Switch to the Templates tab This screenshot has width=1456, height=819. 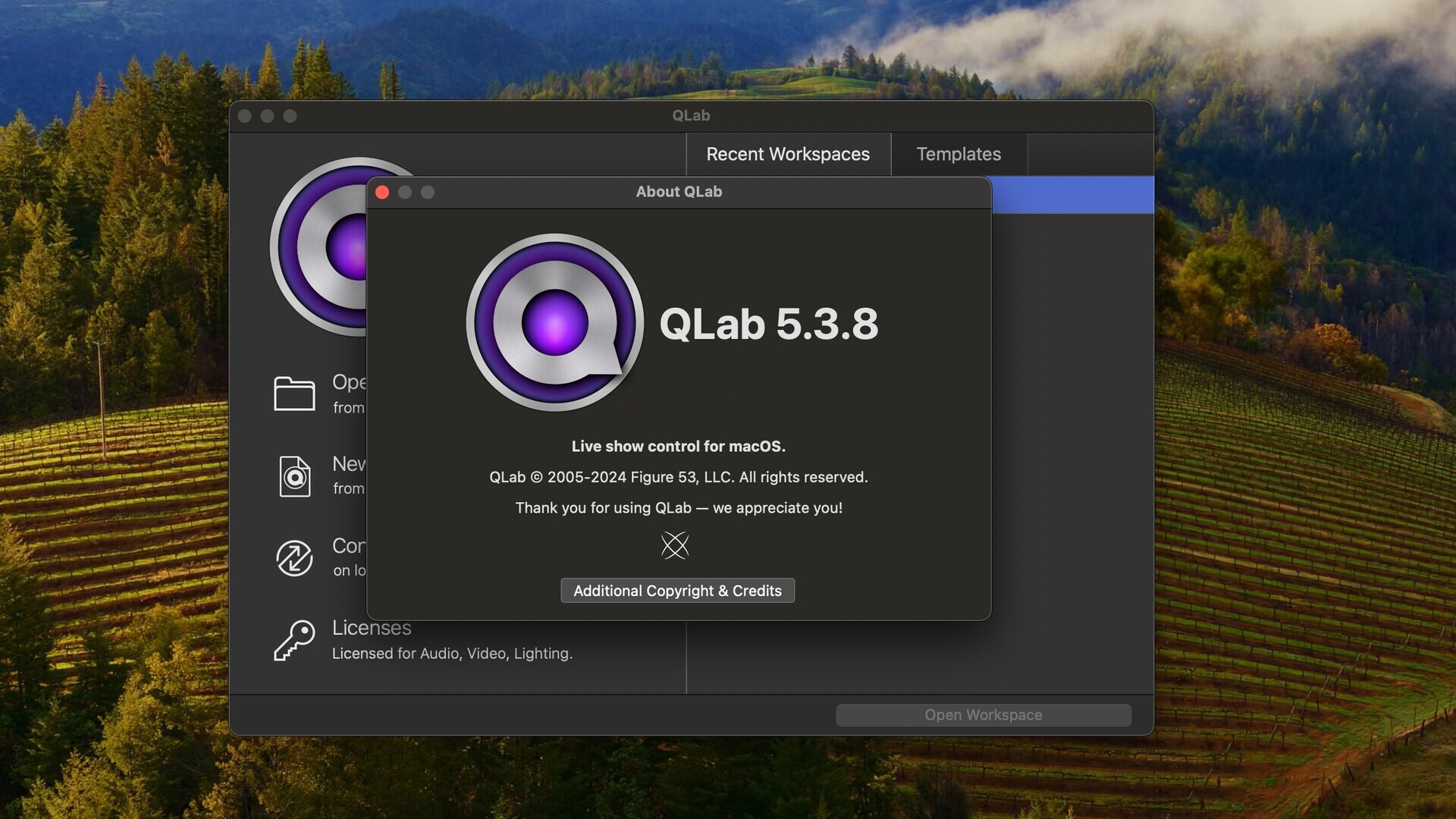958,153
